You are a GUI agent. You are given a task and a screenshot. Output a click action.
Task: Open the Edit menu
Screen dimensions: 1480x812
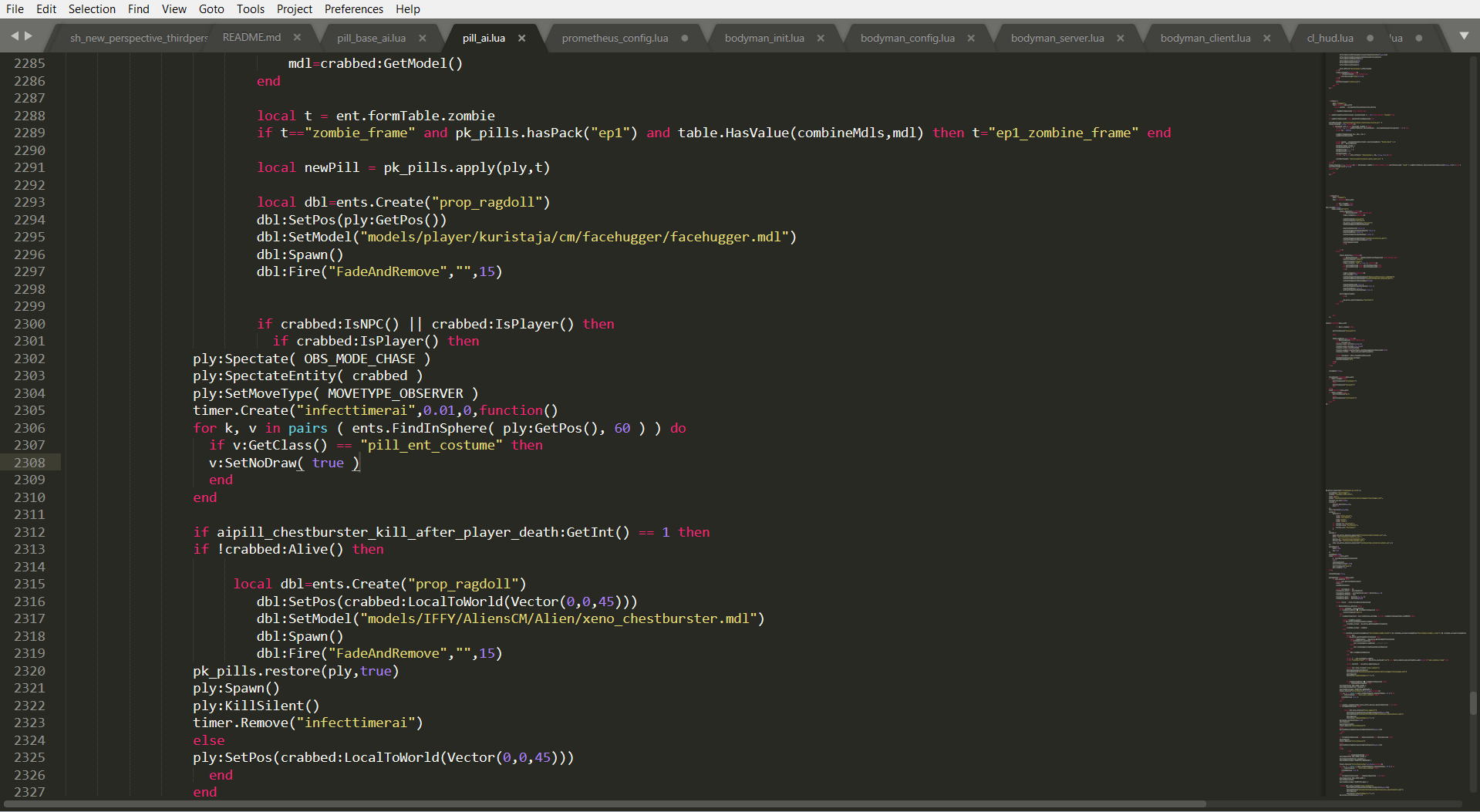[46, 9]
